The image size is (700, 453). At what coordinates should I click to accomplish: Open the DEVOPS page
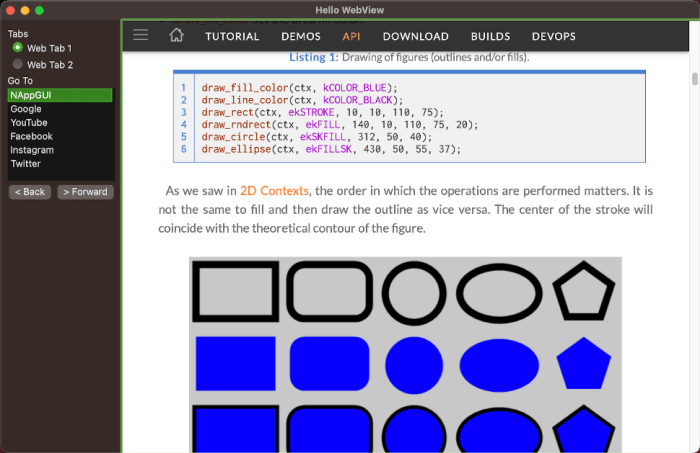(553, 36)
